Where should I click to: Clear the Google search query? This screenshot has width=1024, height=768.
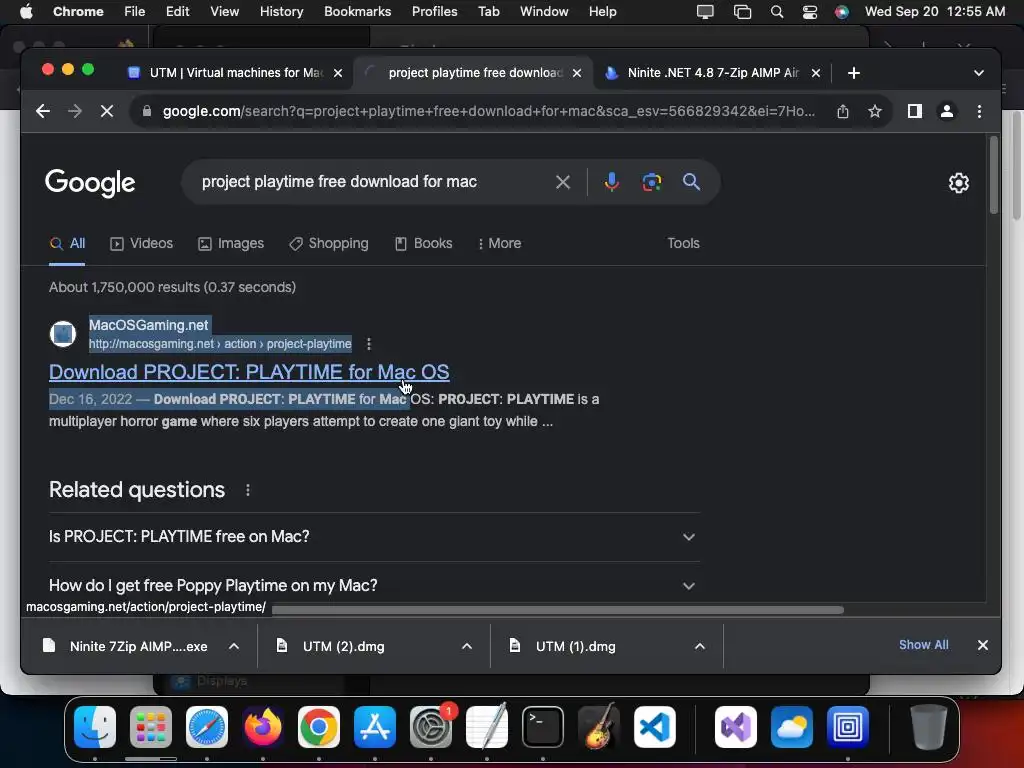click(x=562, y=182)
